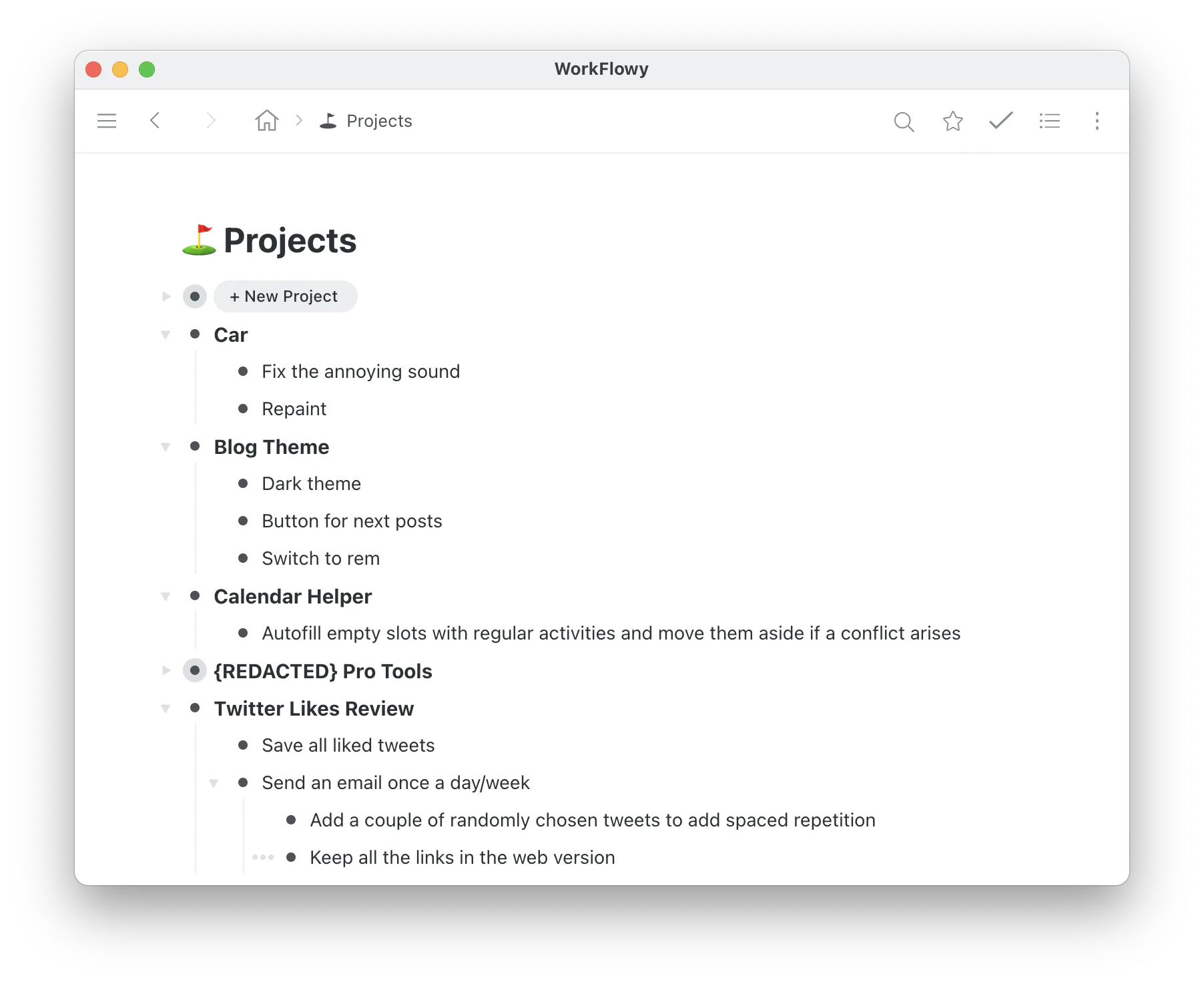Open the search magnifier
This screenshot has width=1204, height=984.
tap(904, 121)
